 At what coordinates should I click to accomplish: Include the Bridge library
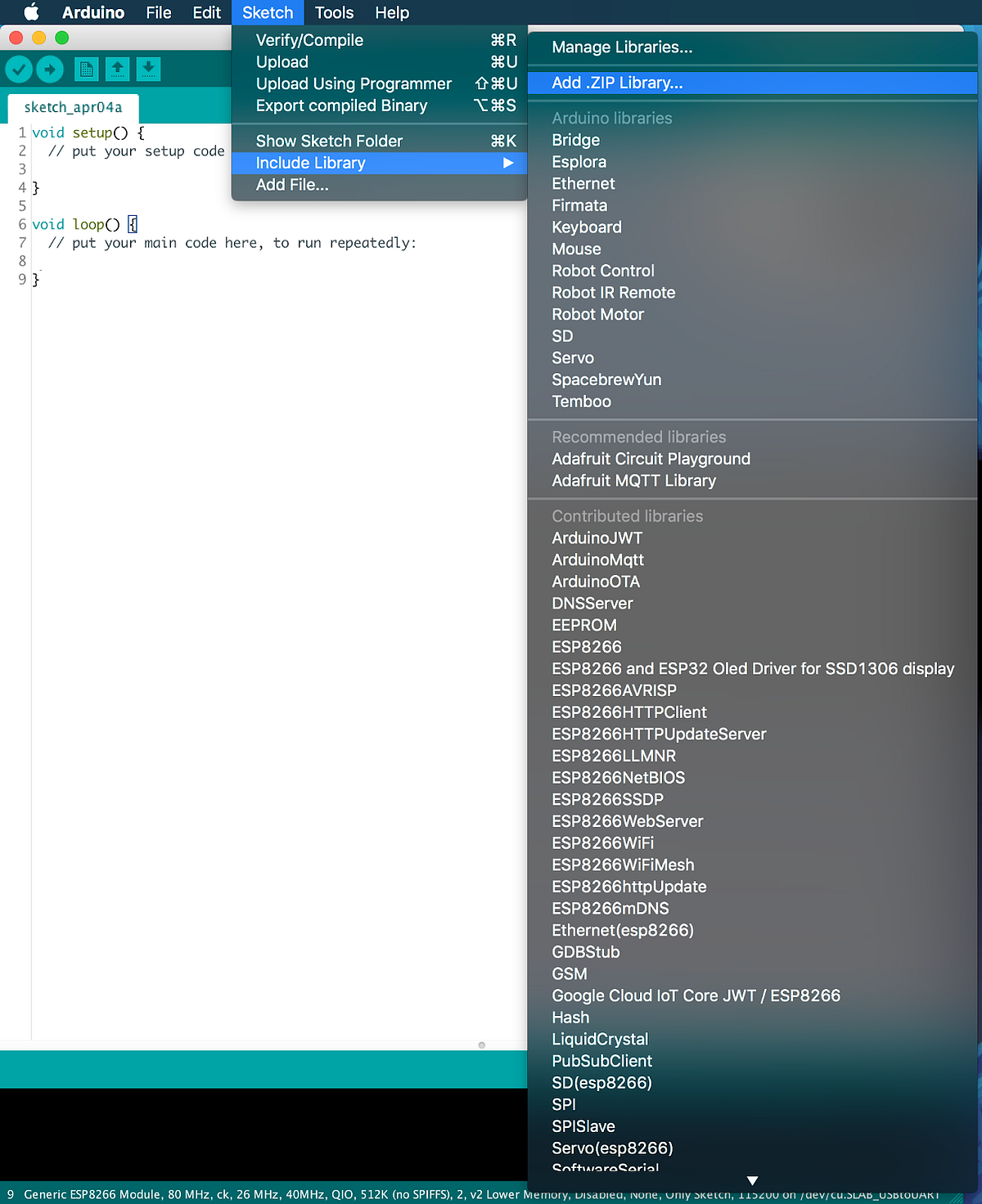point(753,140)
